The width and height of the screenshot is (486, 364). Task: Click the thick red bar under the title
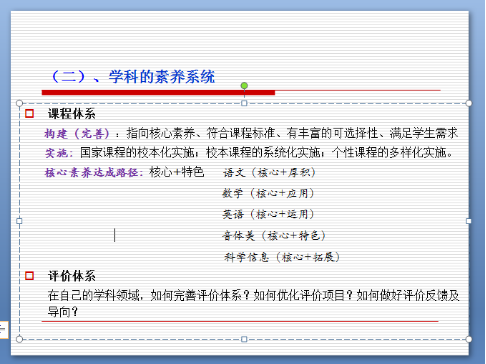click(158, 92)
